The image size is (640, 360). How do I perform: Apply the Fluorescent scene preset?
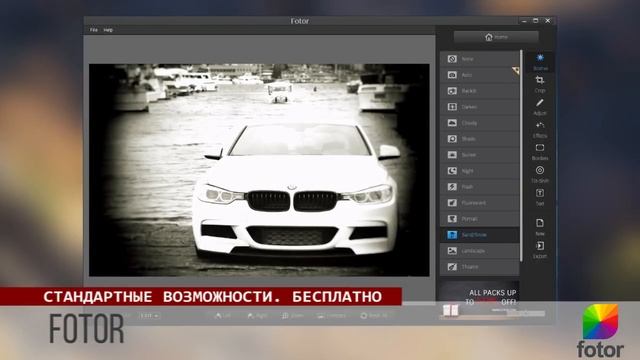click(x=480, y=202)
